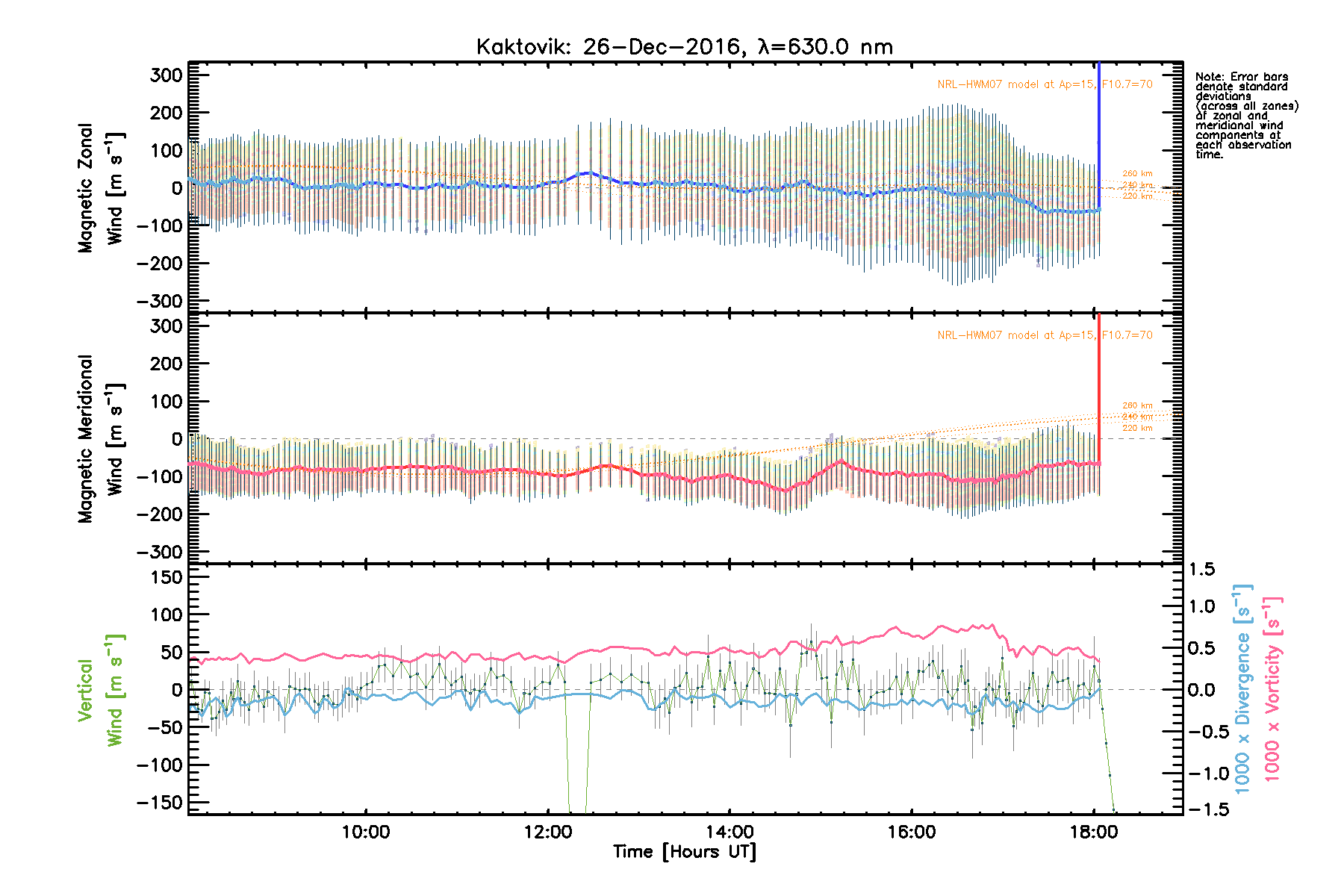Click the "220 km" label in meridional panel
The image size is (1344, 896).
1137,428
